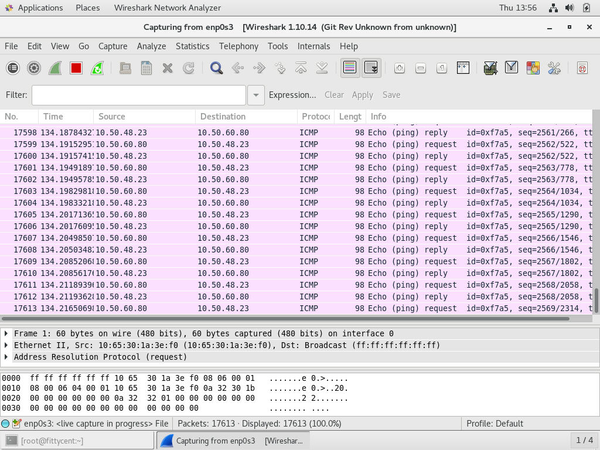Open the Go menu
The height and width of the screenshot is (450, 600).
tap(83, 46)
